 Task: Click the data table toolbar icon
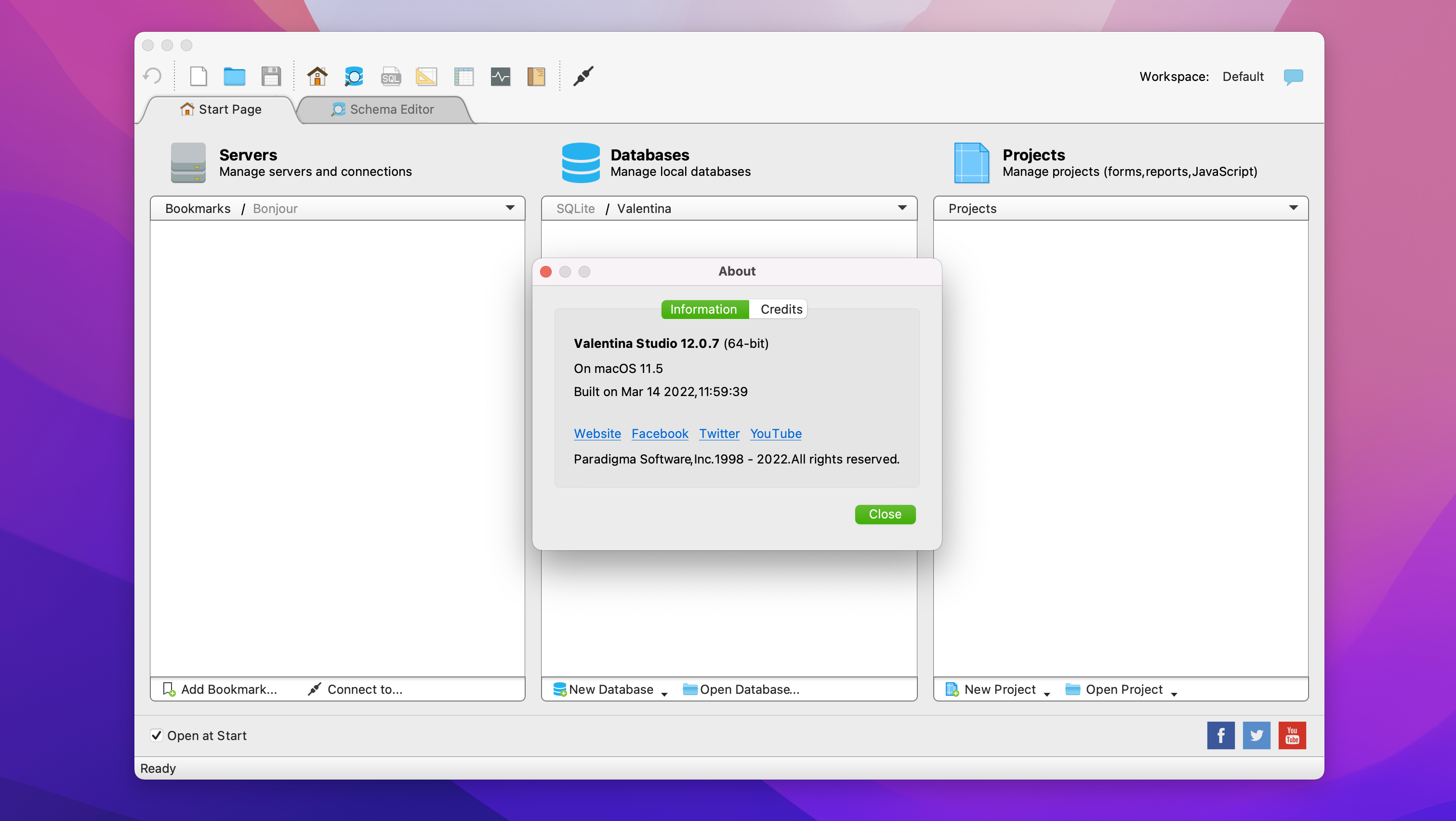click(x=463, y=76)
